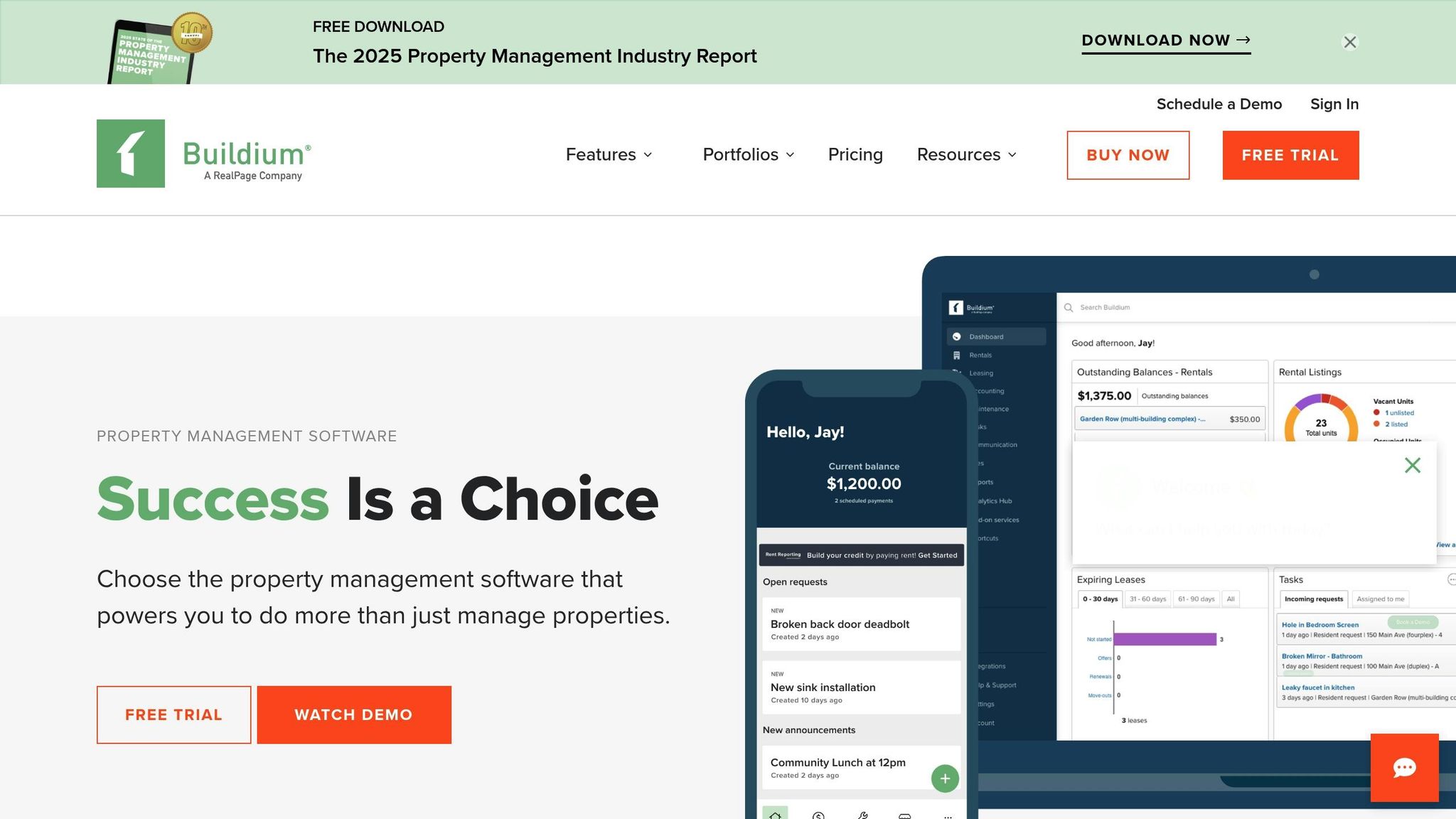Open the Pricing page

click(855, 154)
